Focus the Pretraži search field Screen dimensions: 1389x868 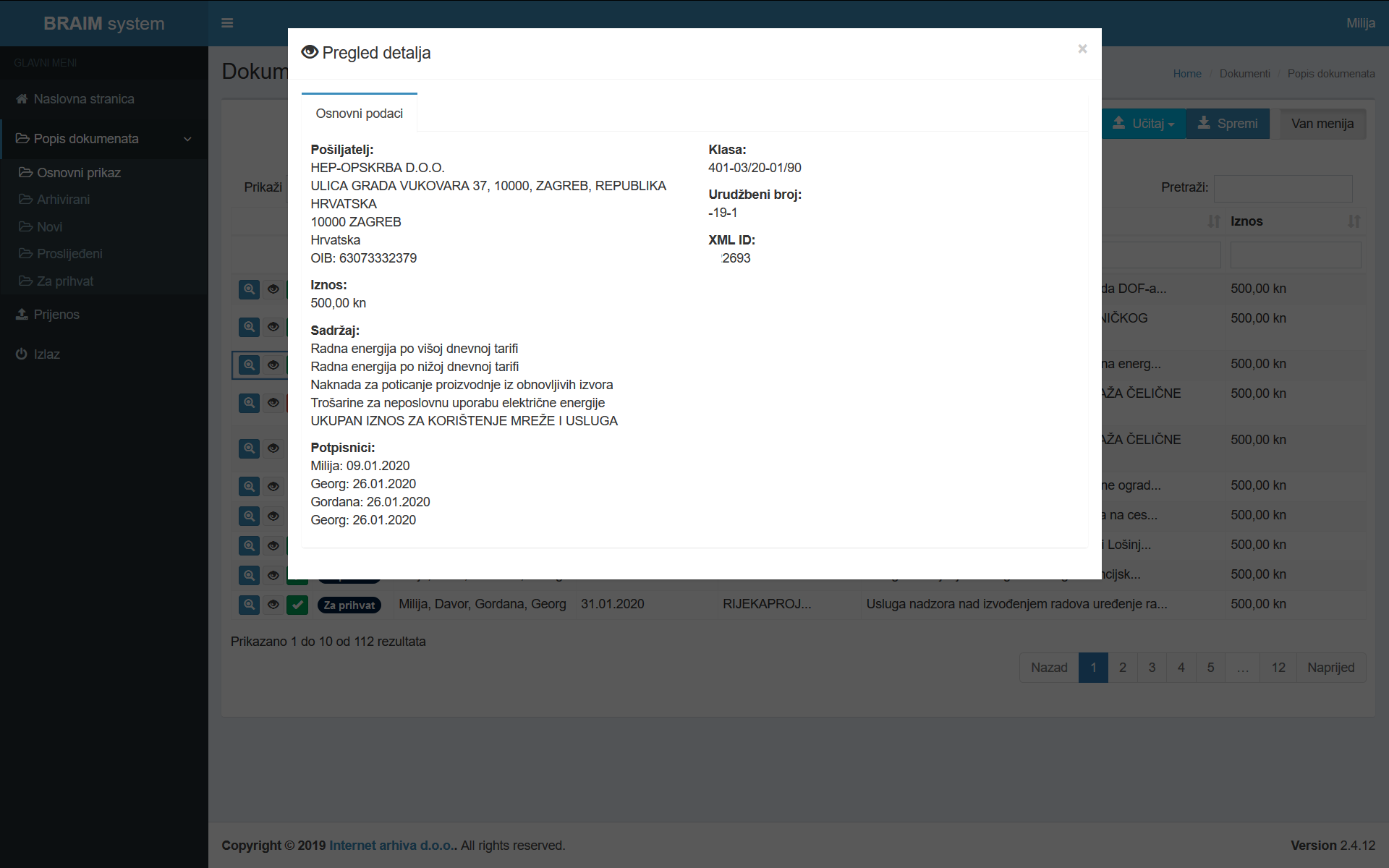click(1283, 188)
